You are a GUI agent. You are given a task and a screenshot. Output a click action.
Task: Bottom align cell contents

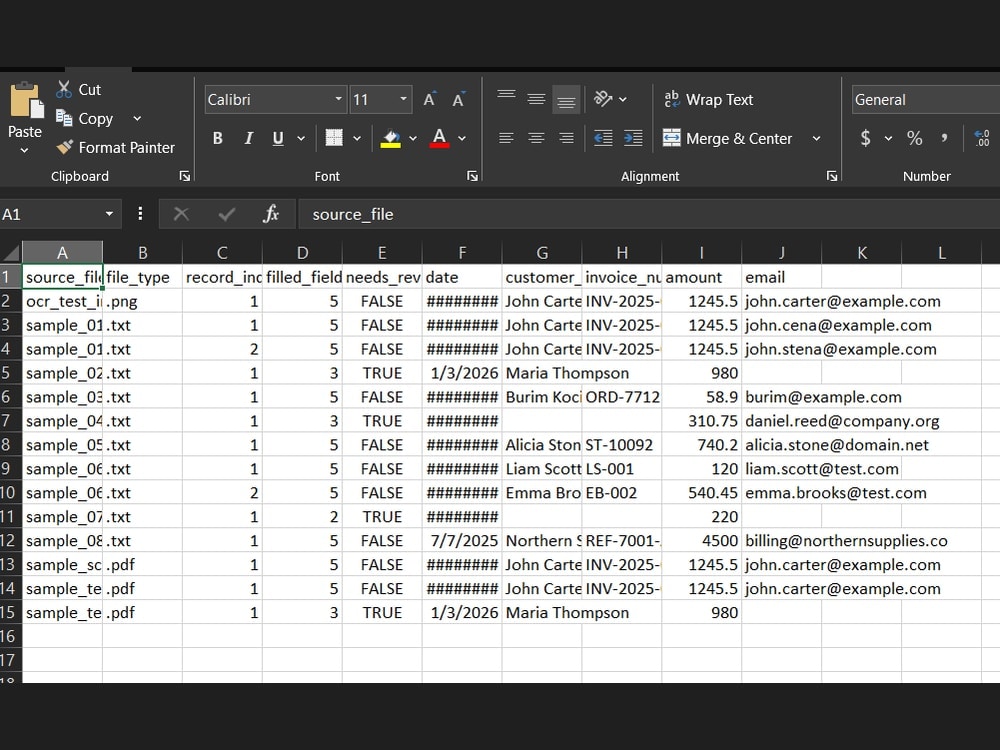(x=566, y=99)
